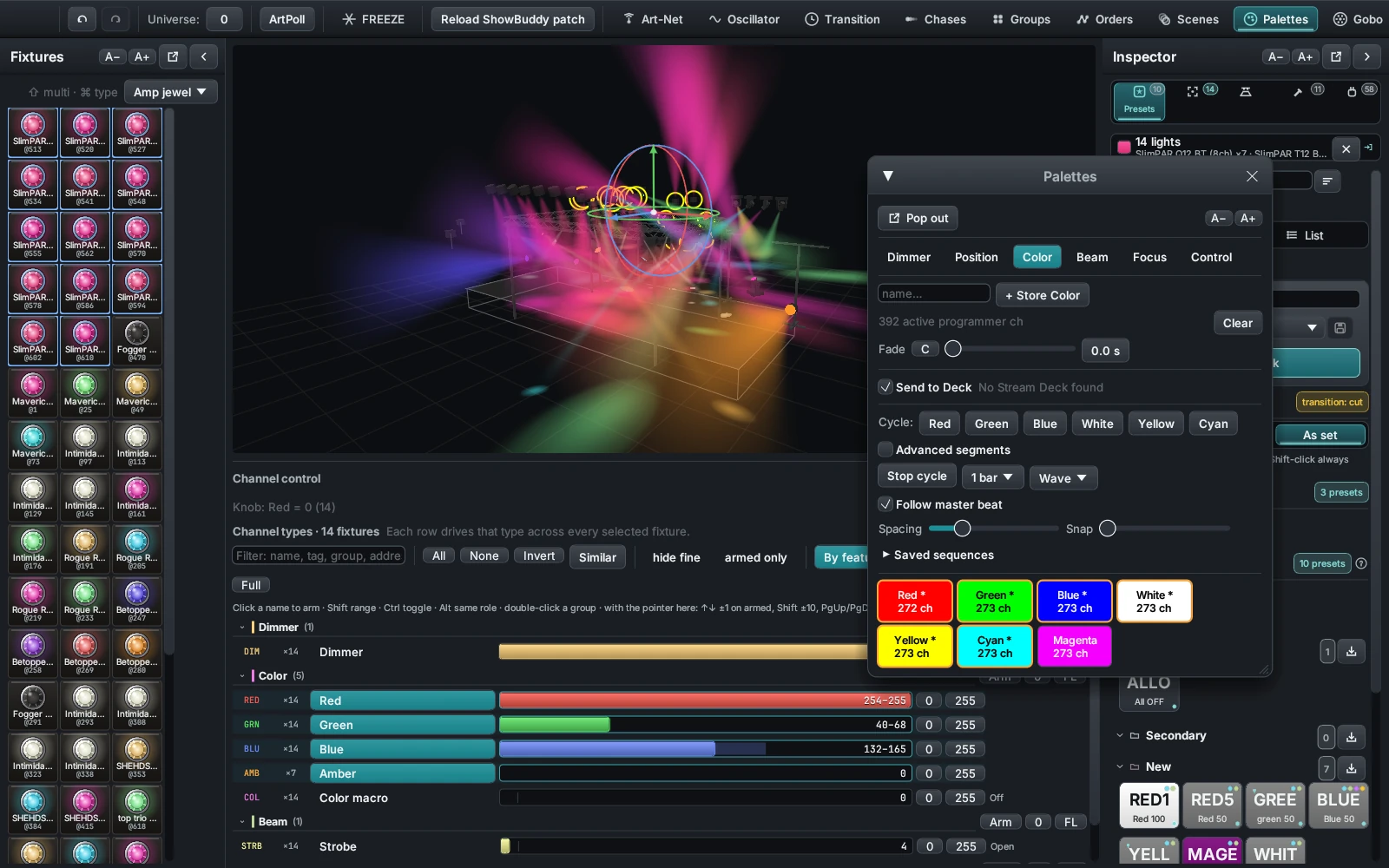Collapse the Inspector panel with right chevron
The image size is (1389, 868).
[1367, 56]
